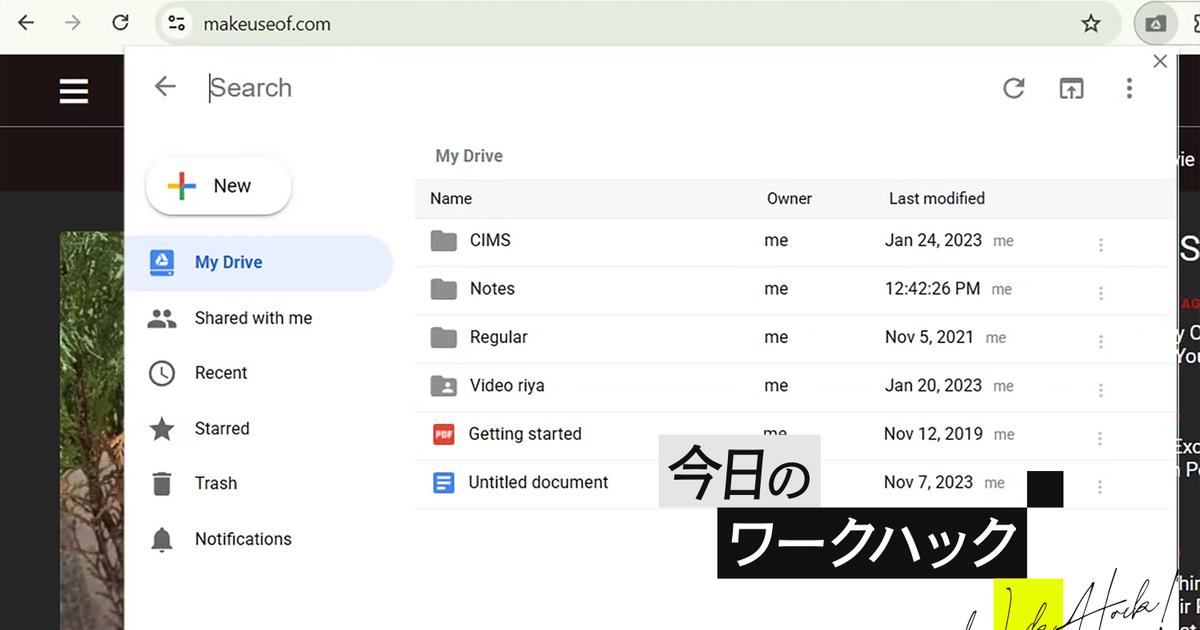The height and width of the screenshot is (630, 1200).
Task: Select the file name 'Notes'
Action: 492,289
